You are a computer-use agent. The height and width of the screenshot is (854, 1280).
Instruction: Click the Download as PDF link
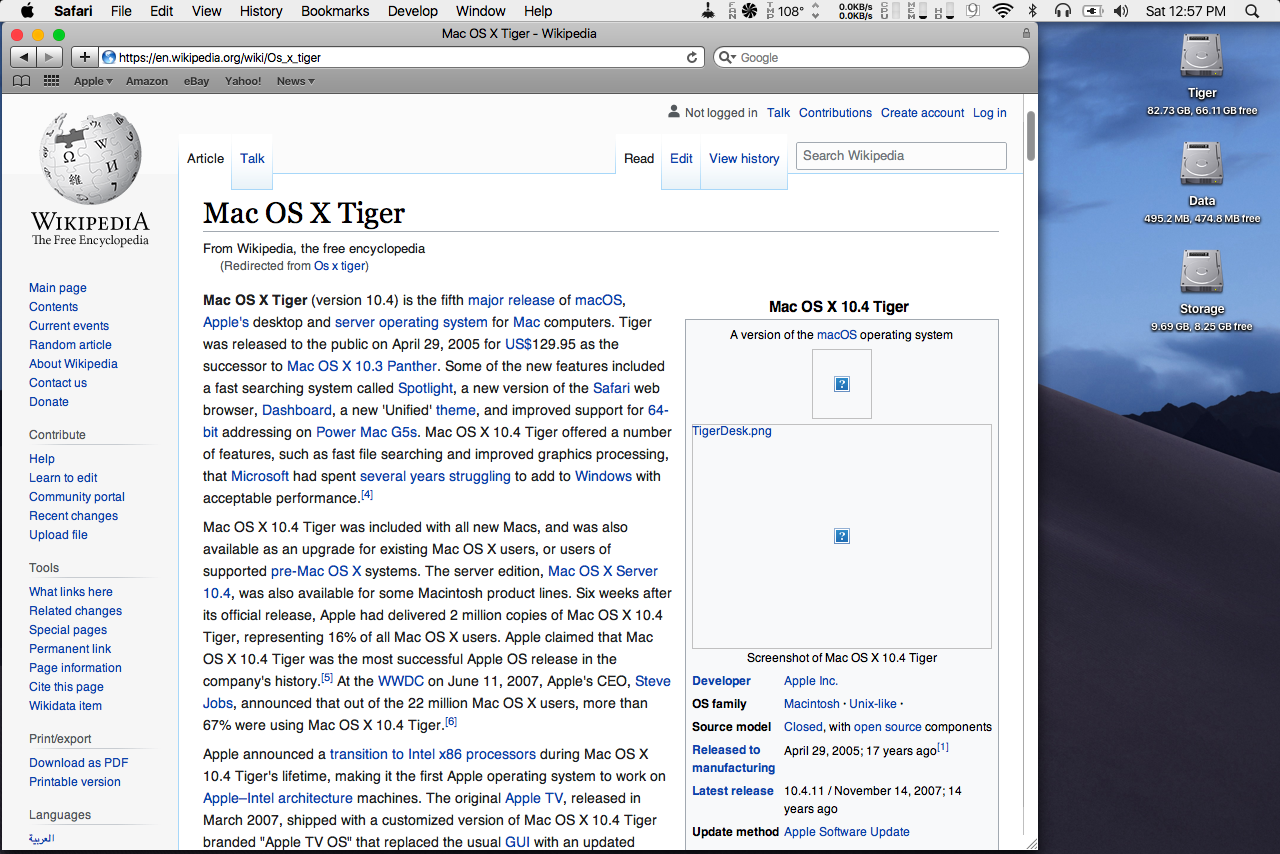pos(79,763)
